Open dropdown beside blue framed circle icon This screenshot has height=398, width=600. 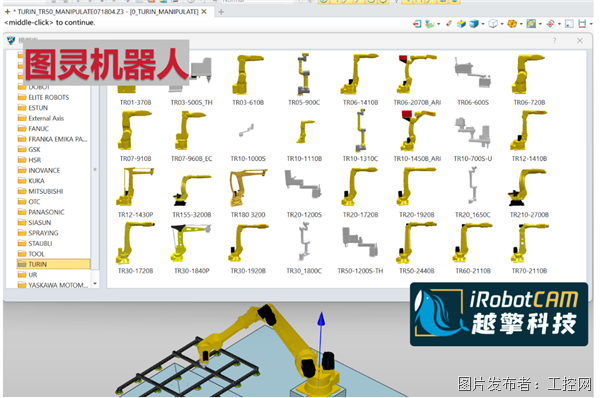click(540, 24)
